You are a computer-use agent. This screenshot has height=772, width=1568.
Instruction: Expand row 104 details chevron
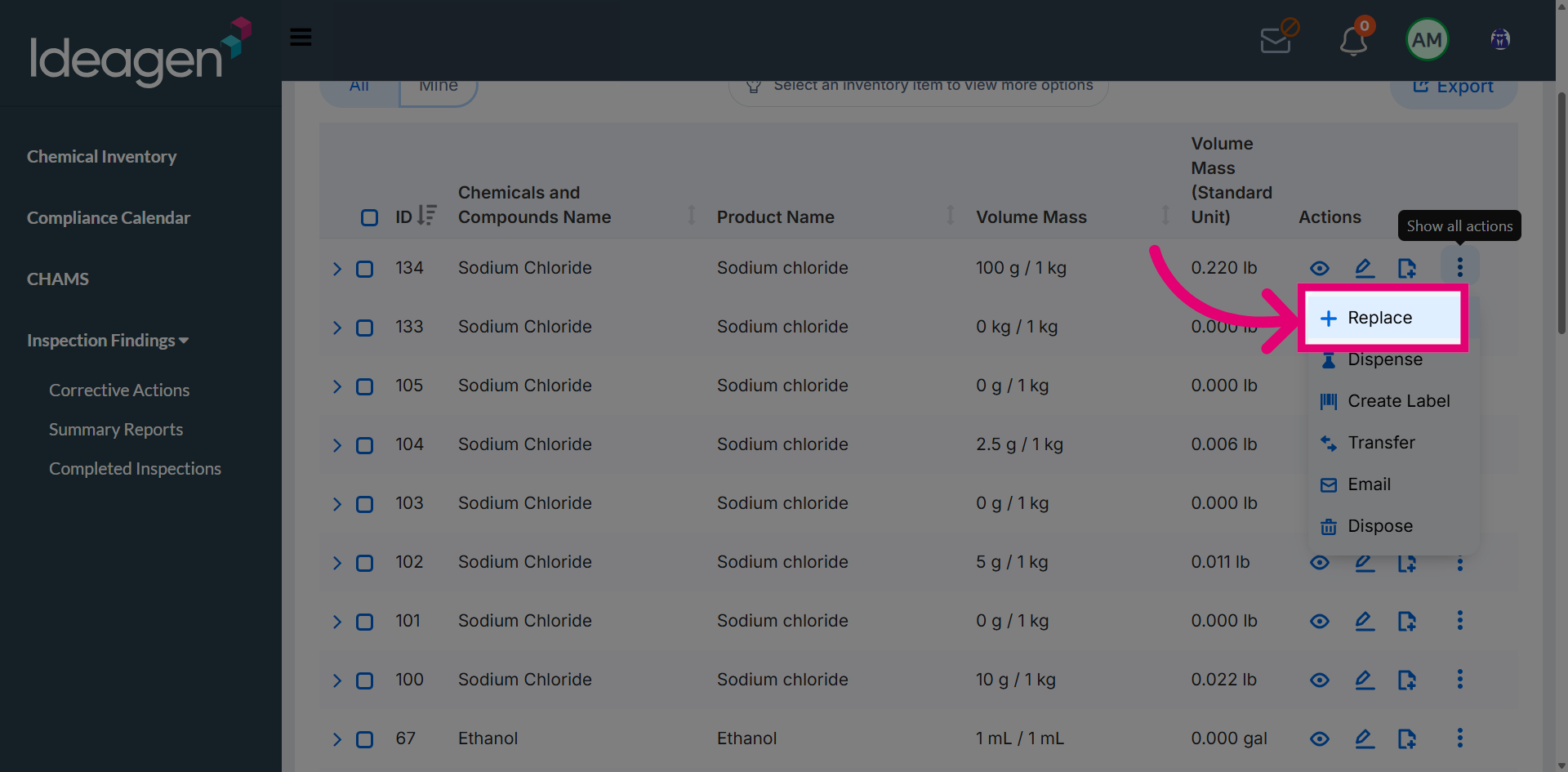[x=336, y=445]
